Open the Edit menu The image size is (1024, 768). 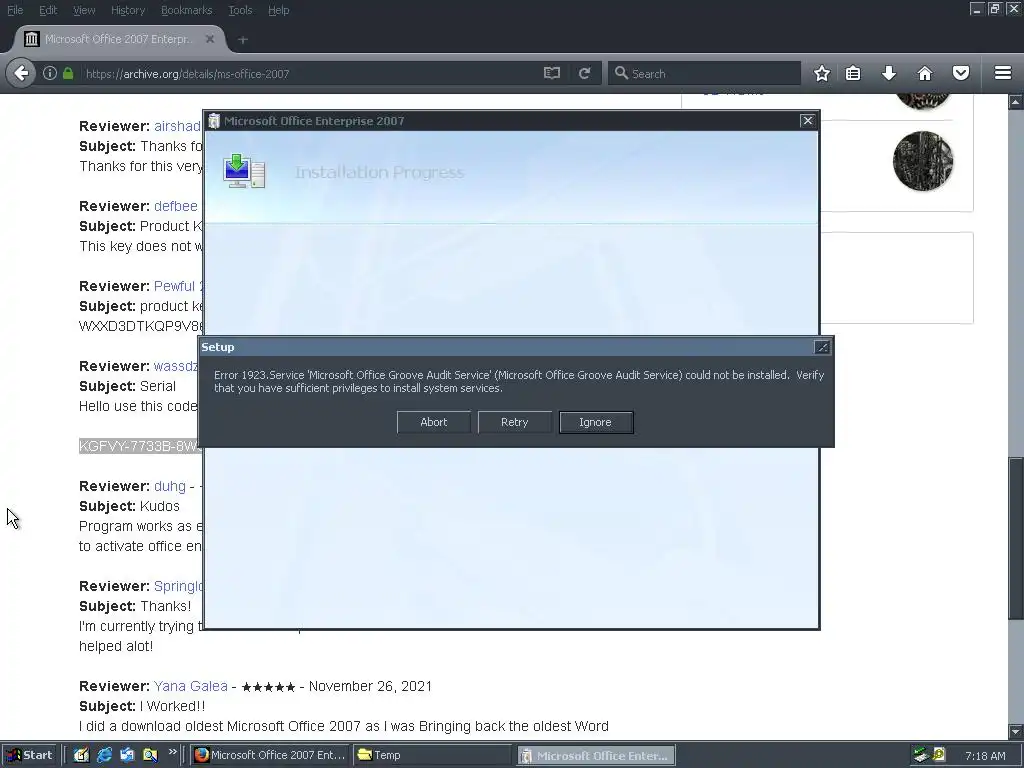click(x=48, y=10)
